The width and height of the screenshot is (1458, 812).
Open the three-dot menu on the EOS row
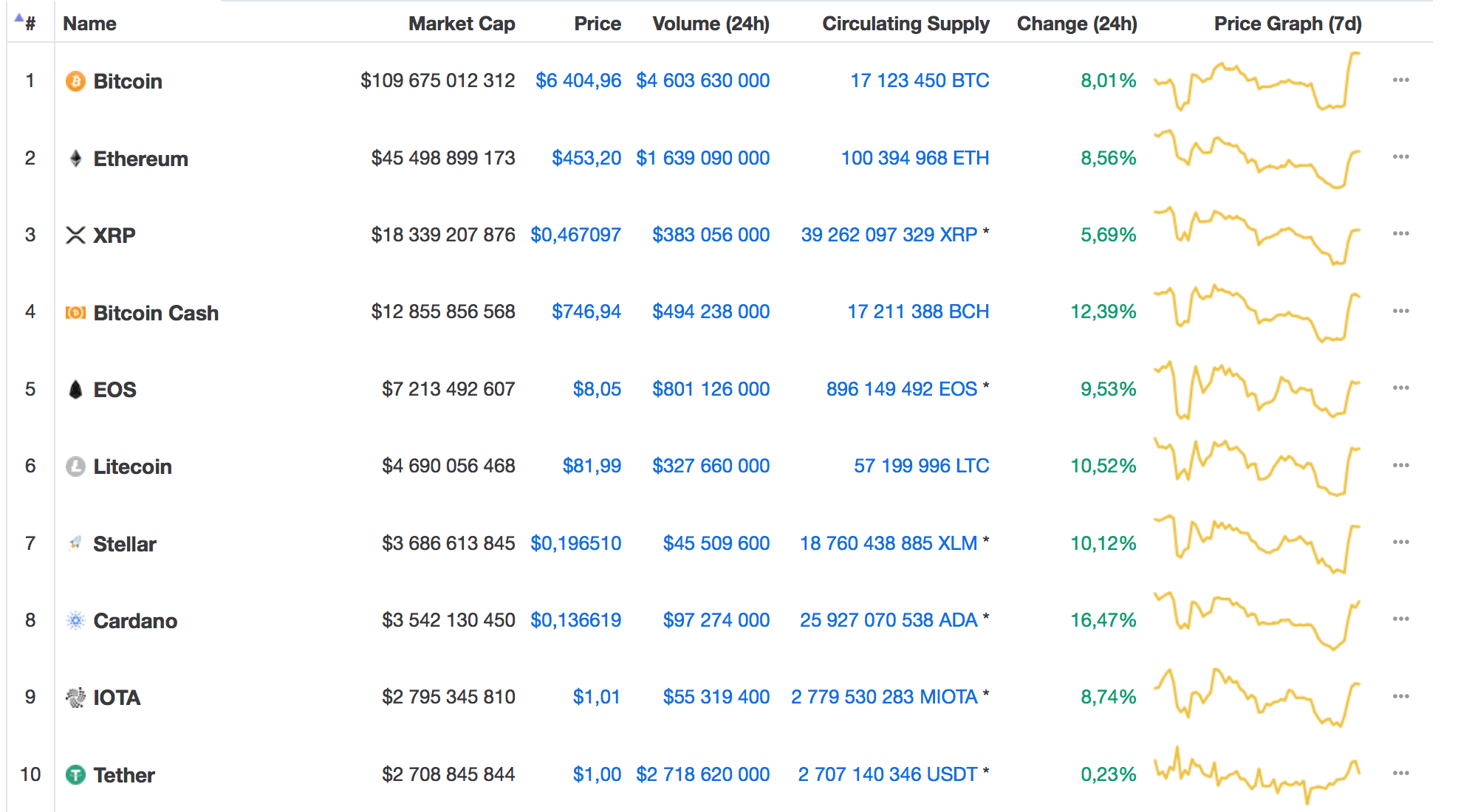click(1400, 389)
